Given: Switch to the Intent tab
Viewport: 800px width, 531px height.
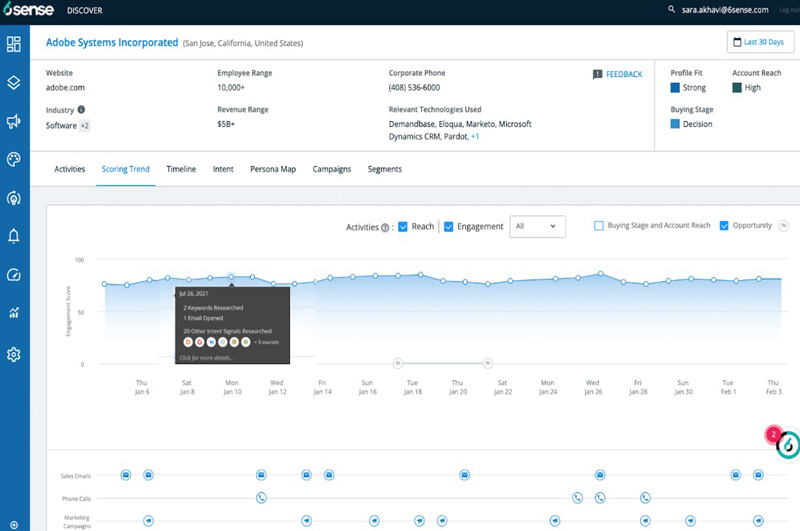Looking at the screenshot, I should click(x=223, y=169).
